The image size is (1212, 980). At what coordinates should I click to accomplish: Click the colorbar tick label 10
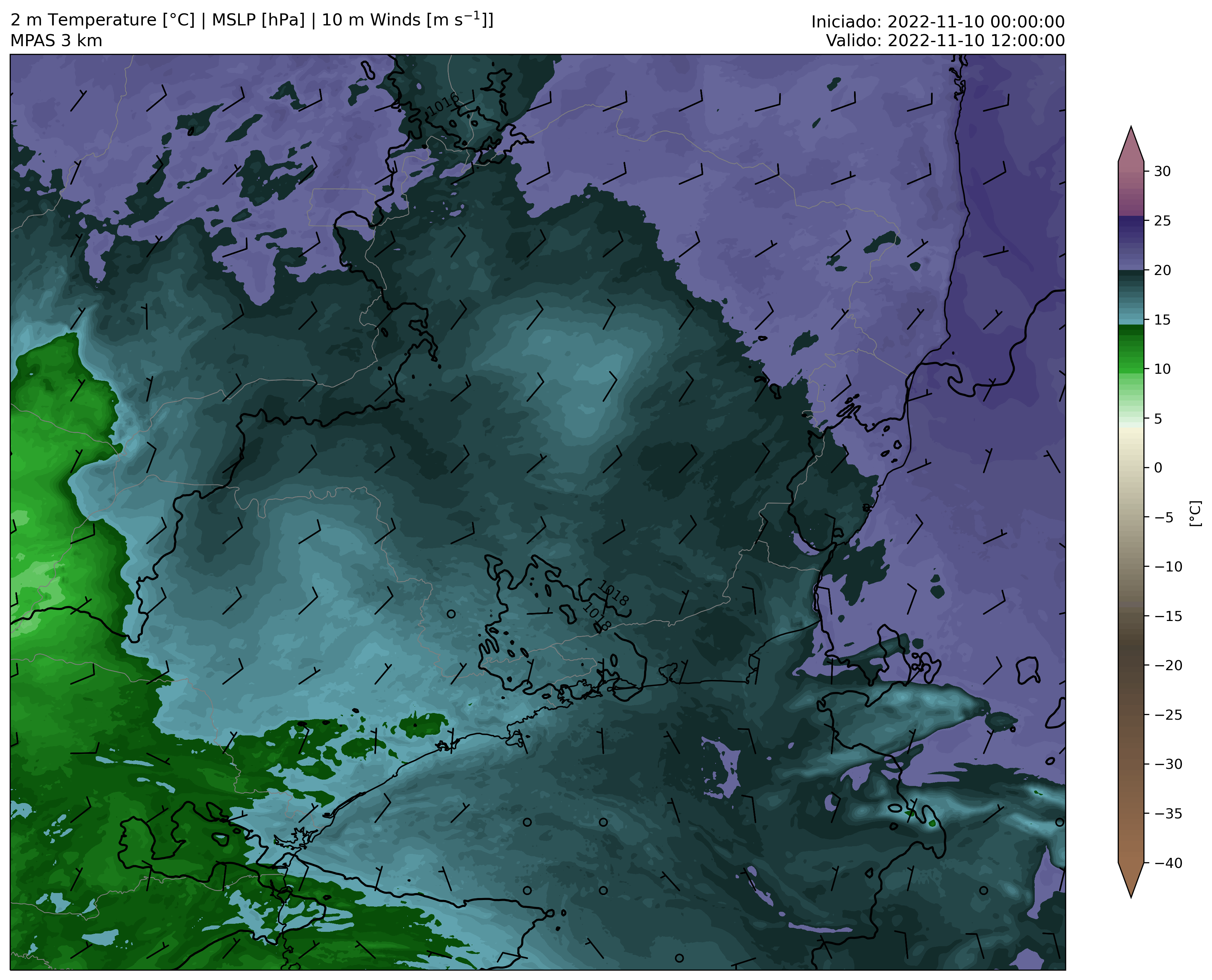coord(1162,369)
